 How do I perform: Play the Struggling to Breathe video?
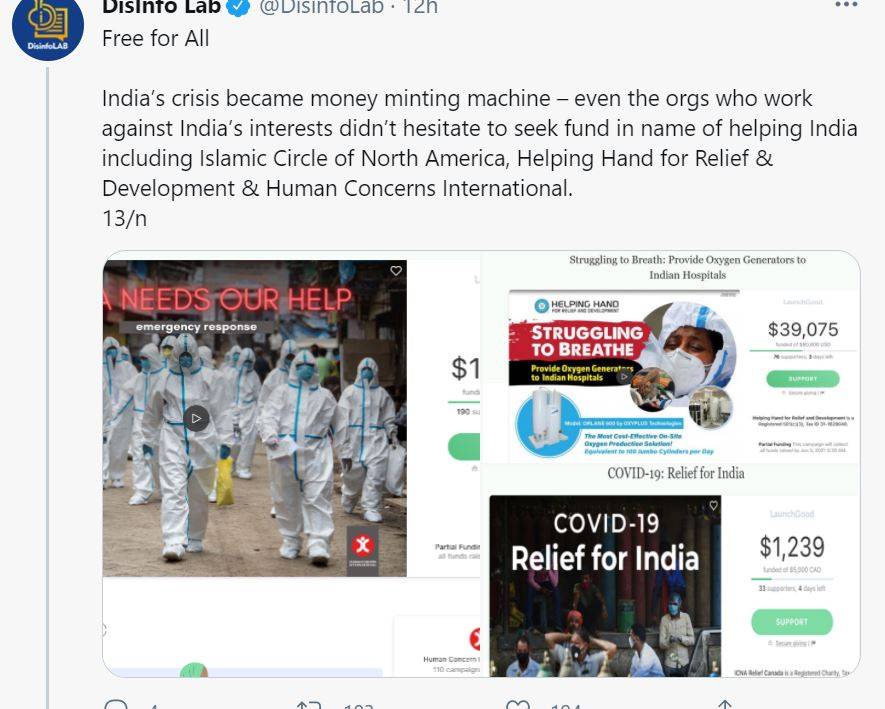click(624, 376)
